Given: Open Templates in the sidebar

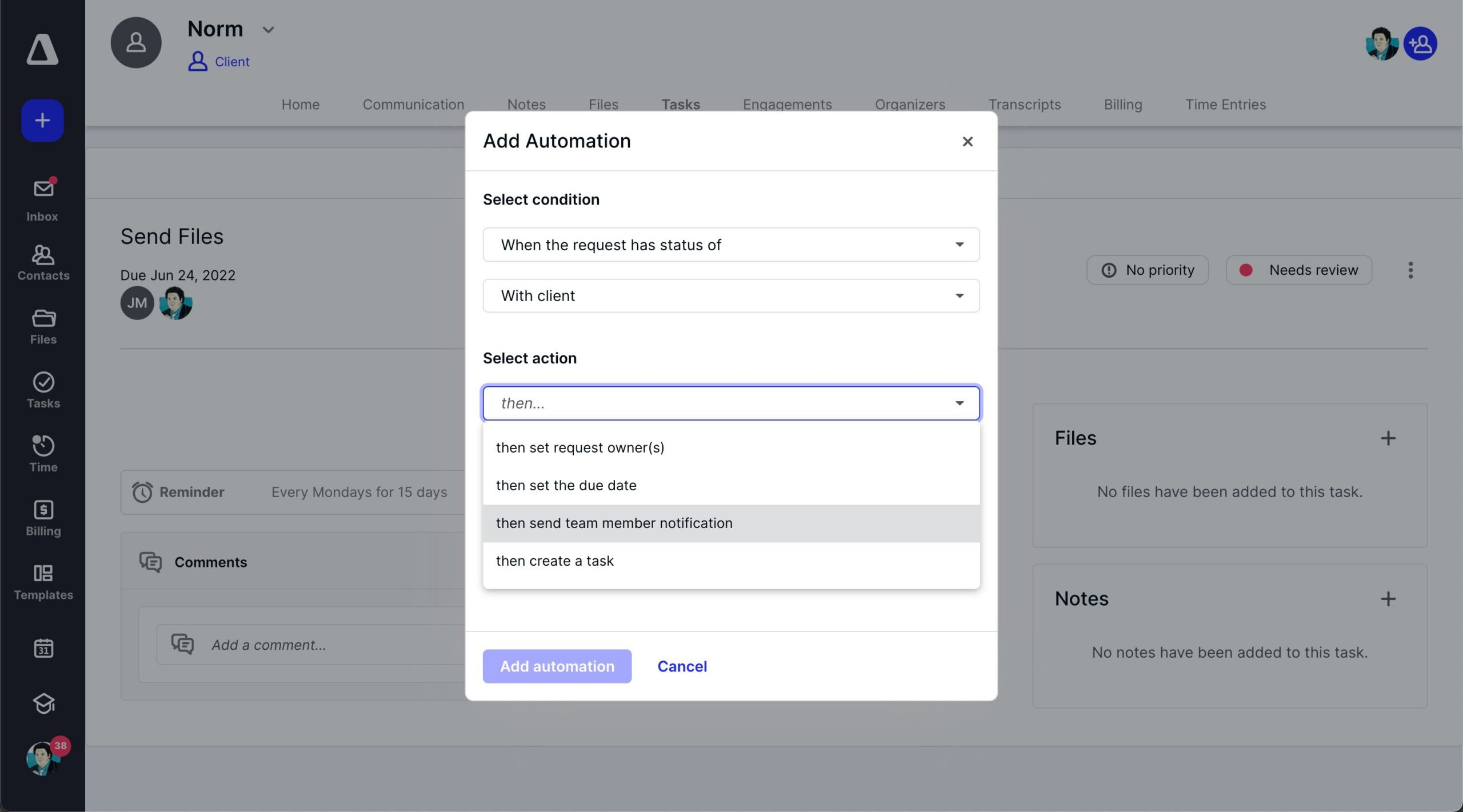Looking at the screenshot, I should point(43,581).
